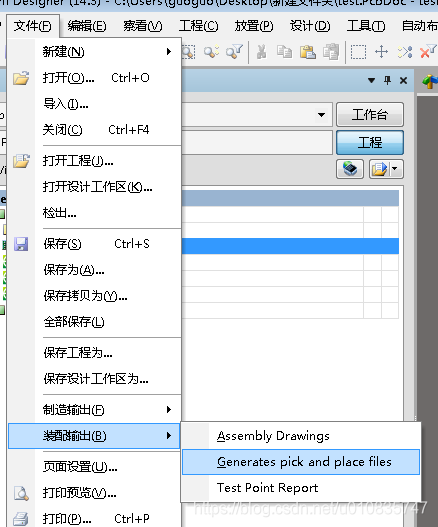Viewport: 438px width, 527px height.
Task: Expand the 制造输出(F) submenu
Action: coord(94,410)
